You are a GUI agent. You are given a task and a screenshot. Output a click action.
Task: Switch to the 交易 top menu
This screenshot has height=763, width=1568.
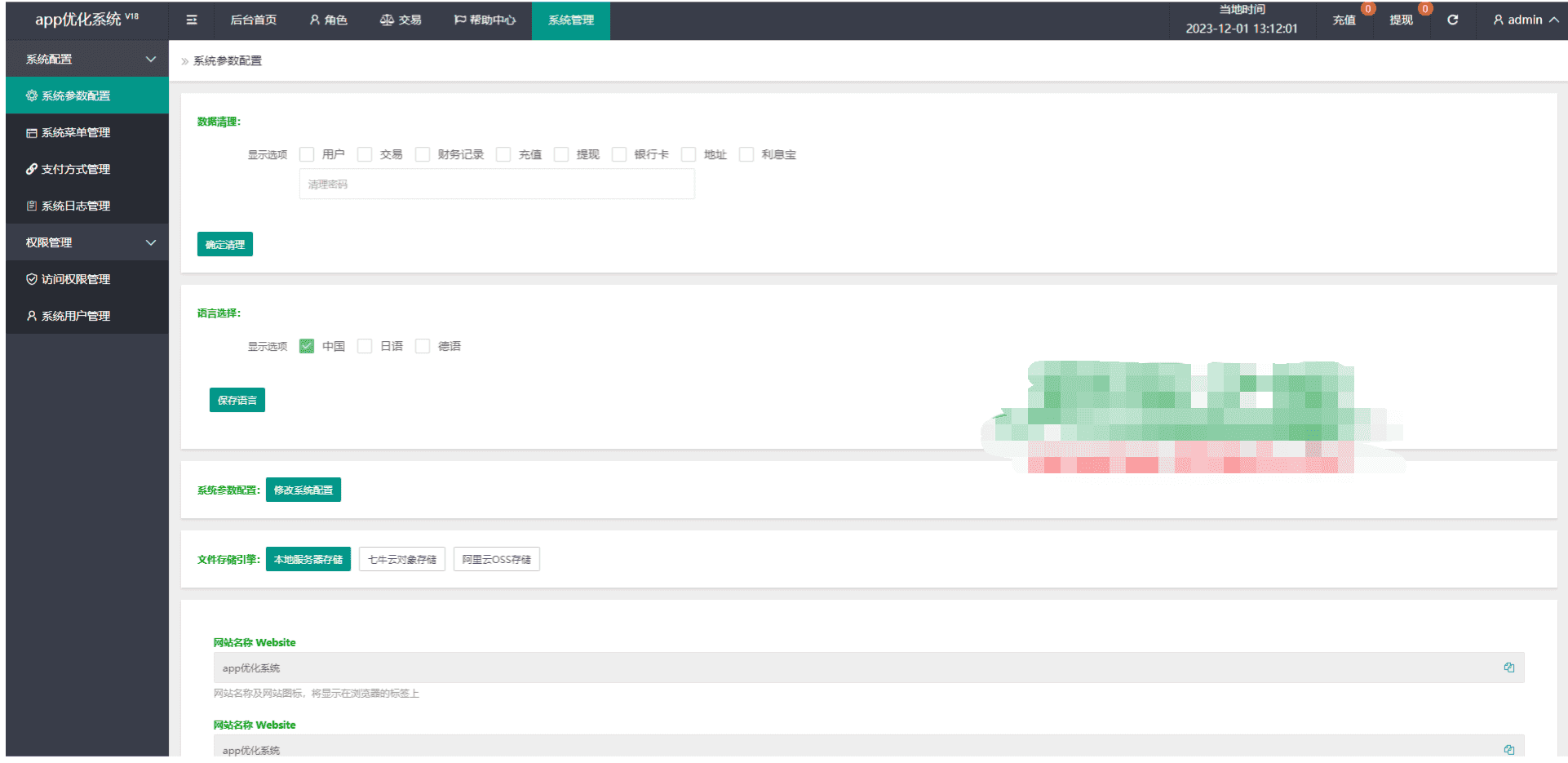[x=401, y=20]
